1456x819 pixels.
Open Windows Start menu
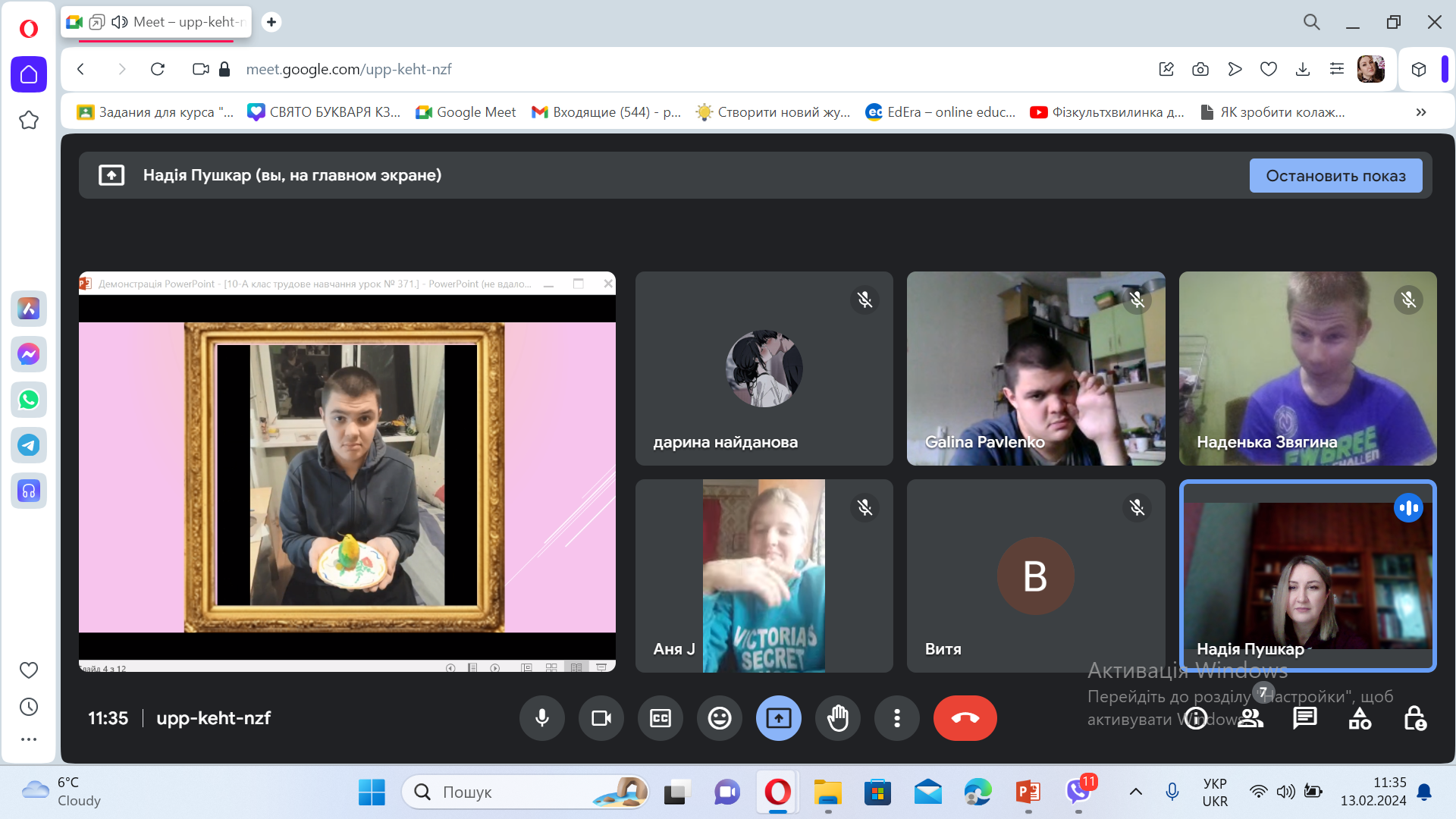pyautogui.click(x=372, y=792)
